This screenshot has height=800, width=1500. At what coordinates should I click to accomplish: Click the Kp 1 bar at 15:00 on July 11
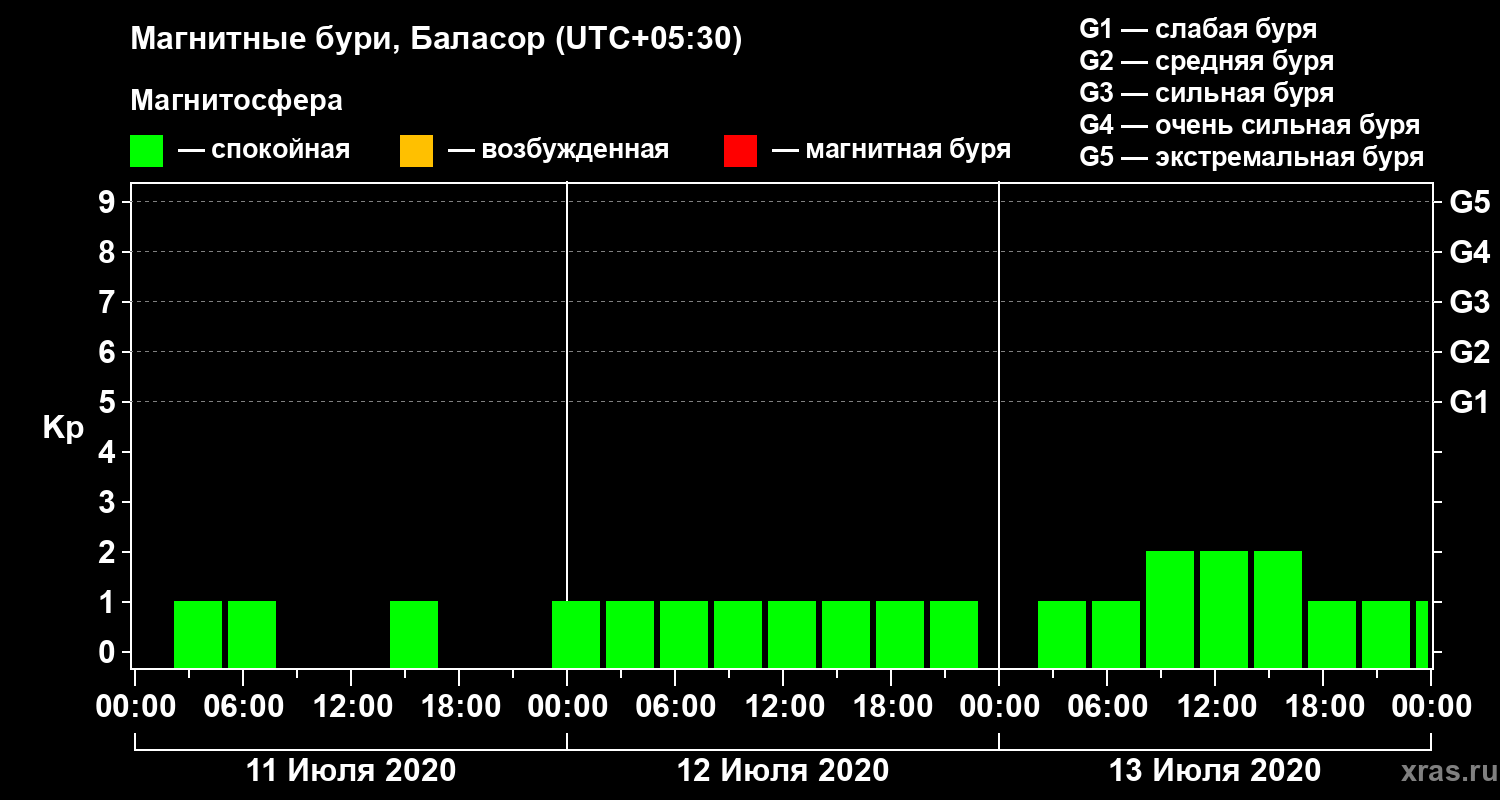point(414,634)
